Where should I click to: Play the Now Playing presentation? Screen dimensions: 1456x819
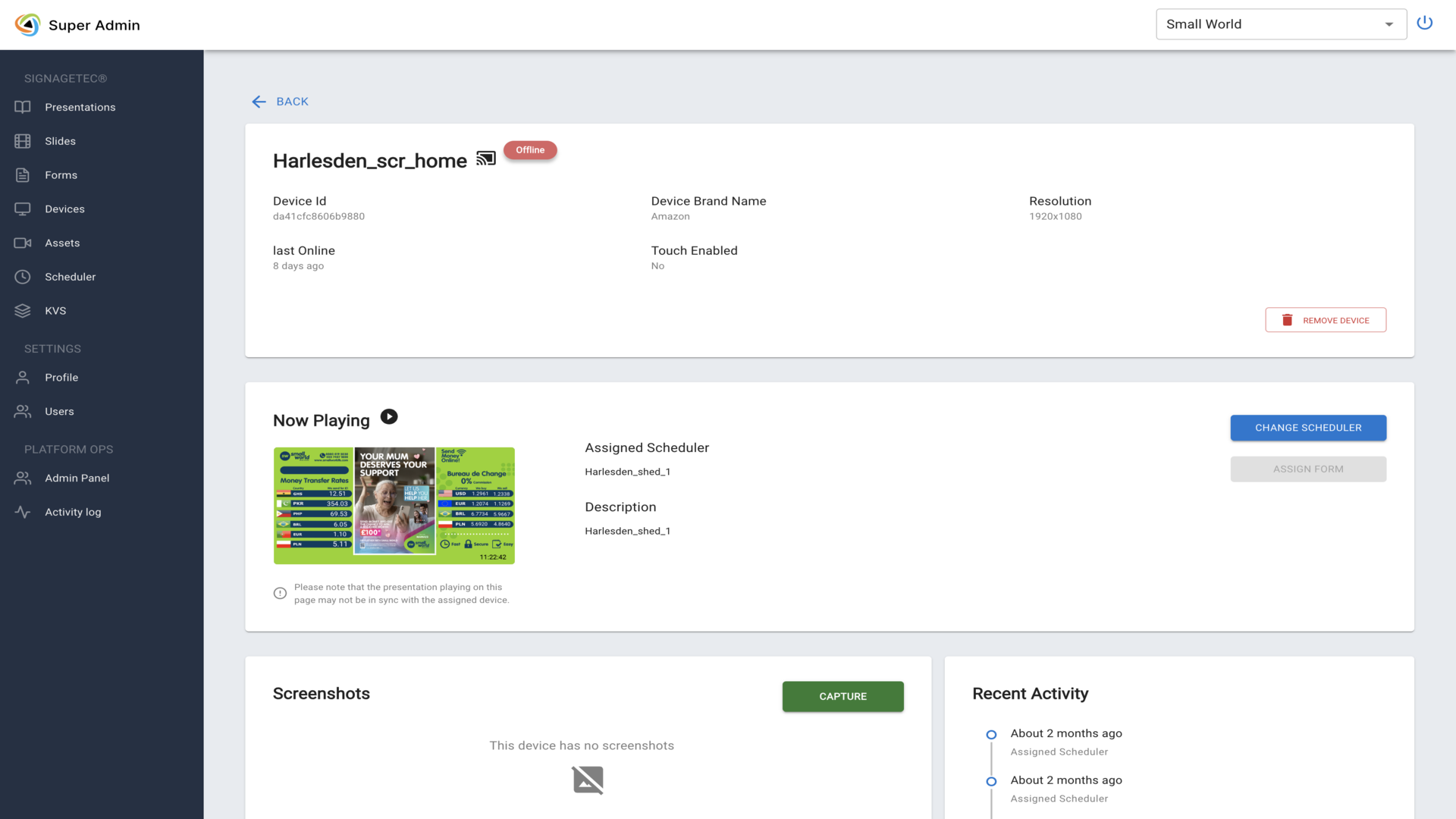point(389,417)
